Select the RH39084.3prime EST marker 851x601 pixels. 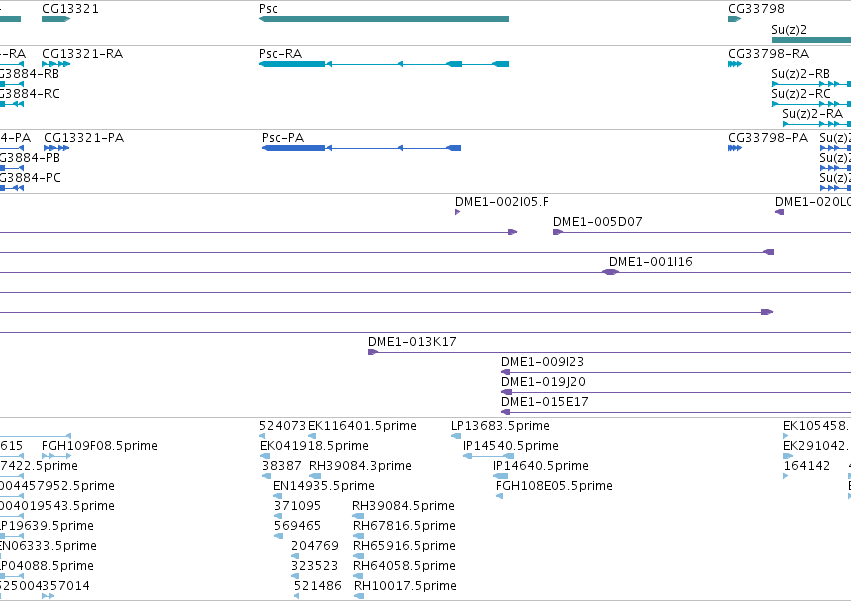(x=315, y=476)
